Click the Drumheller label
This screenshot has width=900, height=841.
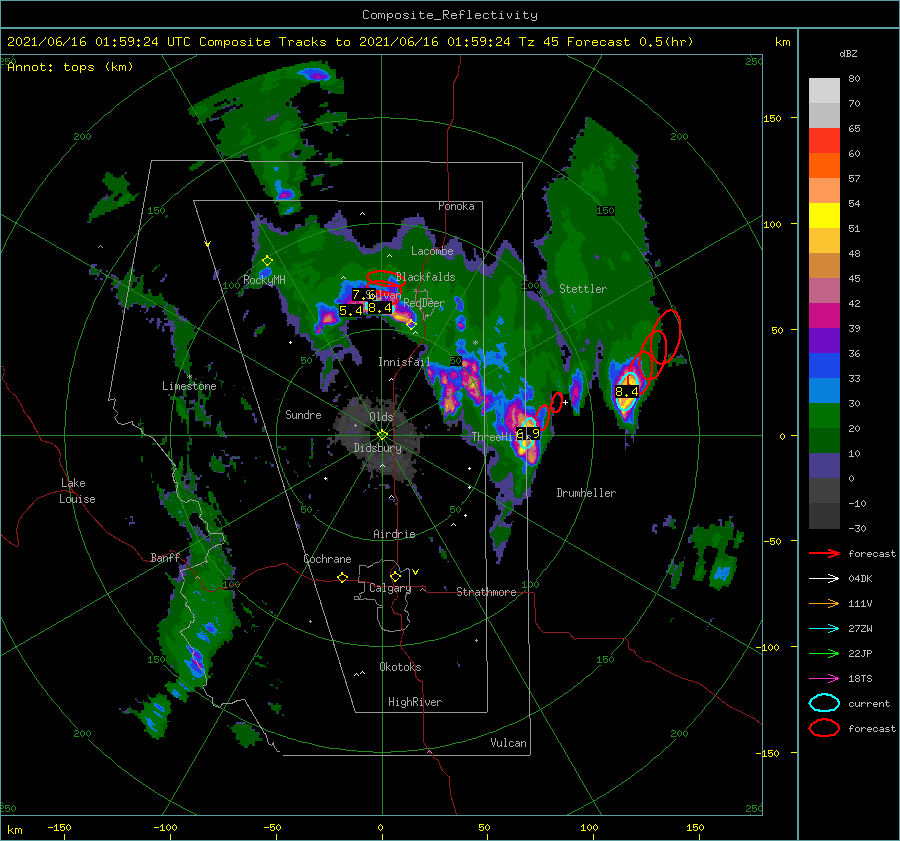pos(586,493)
